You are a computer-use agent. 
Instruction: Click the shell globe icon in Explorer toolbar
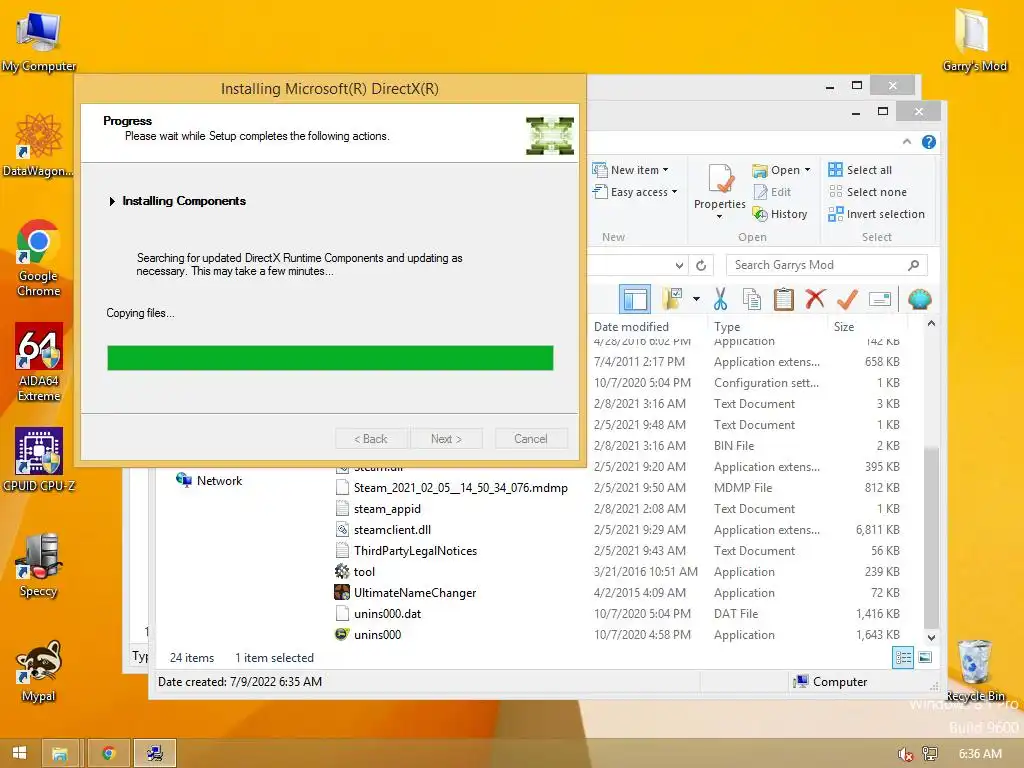[x=920, y=299]
